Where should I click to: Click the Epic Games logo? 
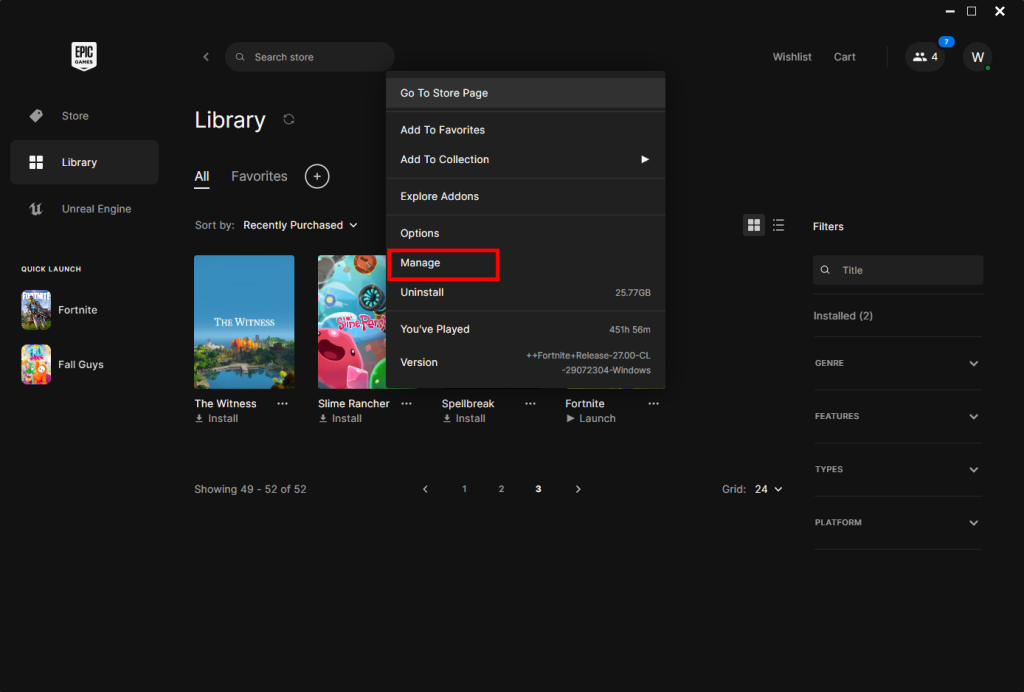click(x=84, y=56)
